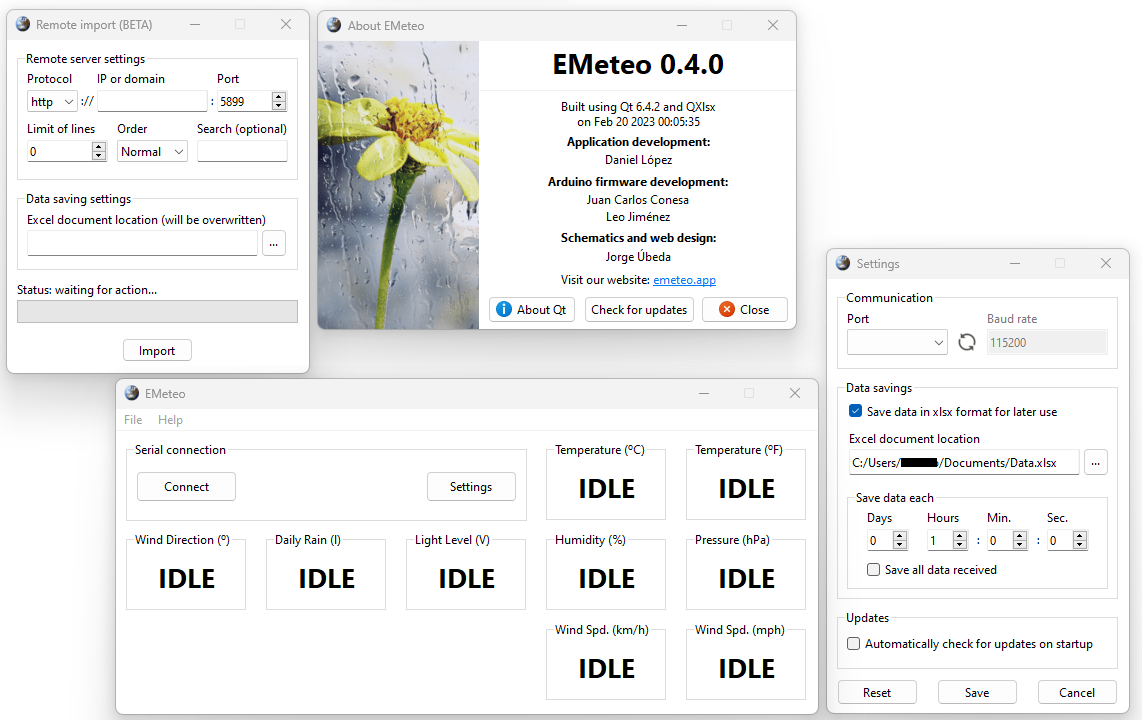This screenshot has height=720, width=1142.
Task: Disable saving data in xlsx format
Action: click(x=855, y=411)
